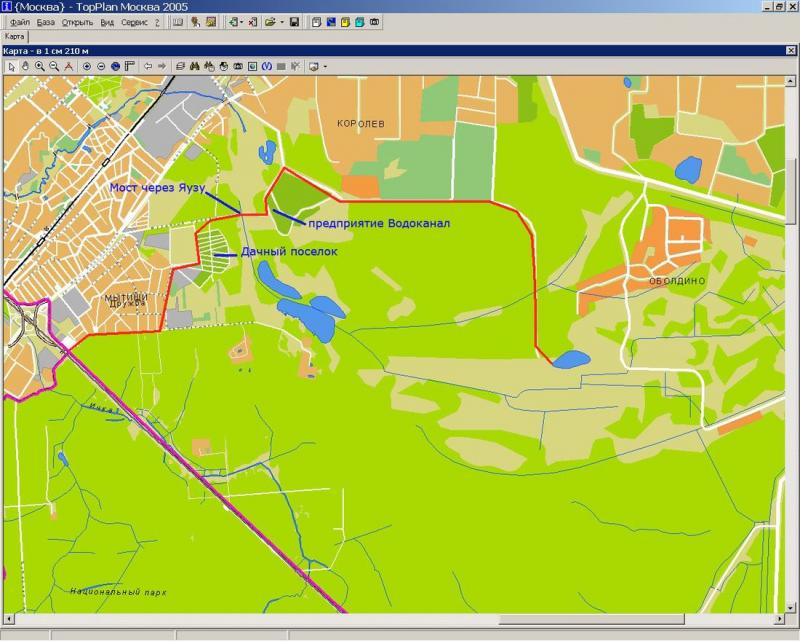The height and width of the screenshot is (641, 800).
Task: Click the camera snapshot icon in map toolbar
Action: pyautogui.click(x=238, y=66)
